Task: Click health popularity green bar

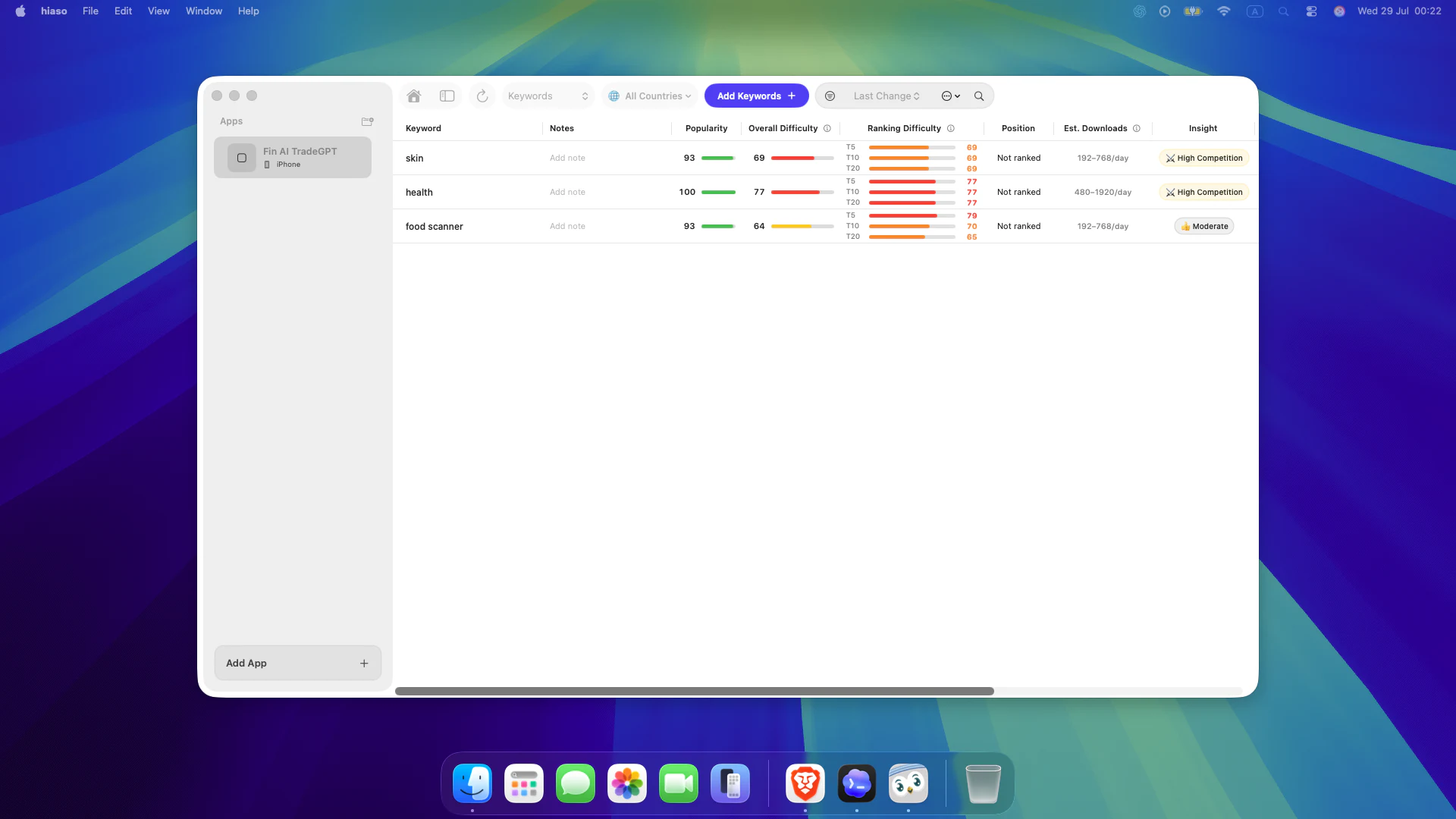Action: 718,192
